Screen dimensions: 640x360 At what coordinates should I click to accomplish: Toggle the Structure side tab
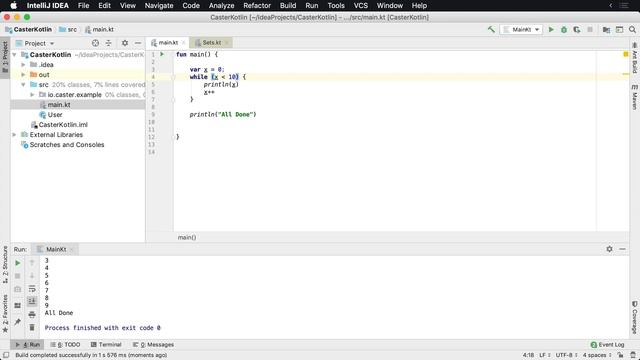click(5, 265)
